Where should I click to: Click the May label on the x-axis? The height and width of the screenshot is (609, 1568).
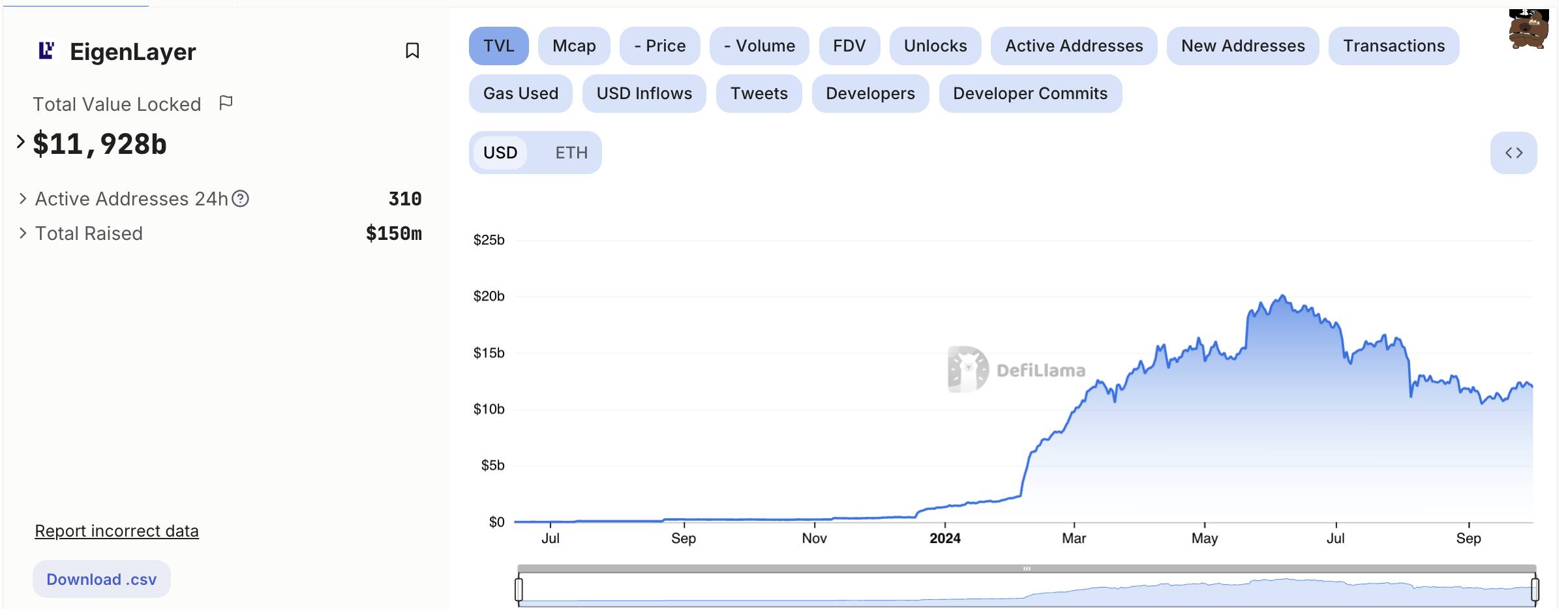coord(1205,538)
